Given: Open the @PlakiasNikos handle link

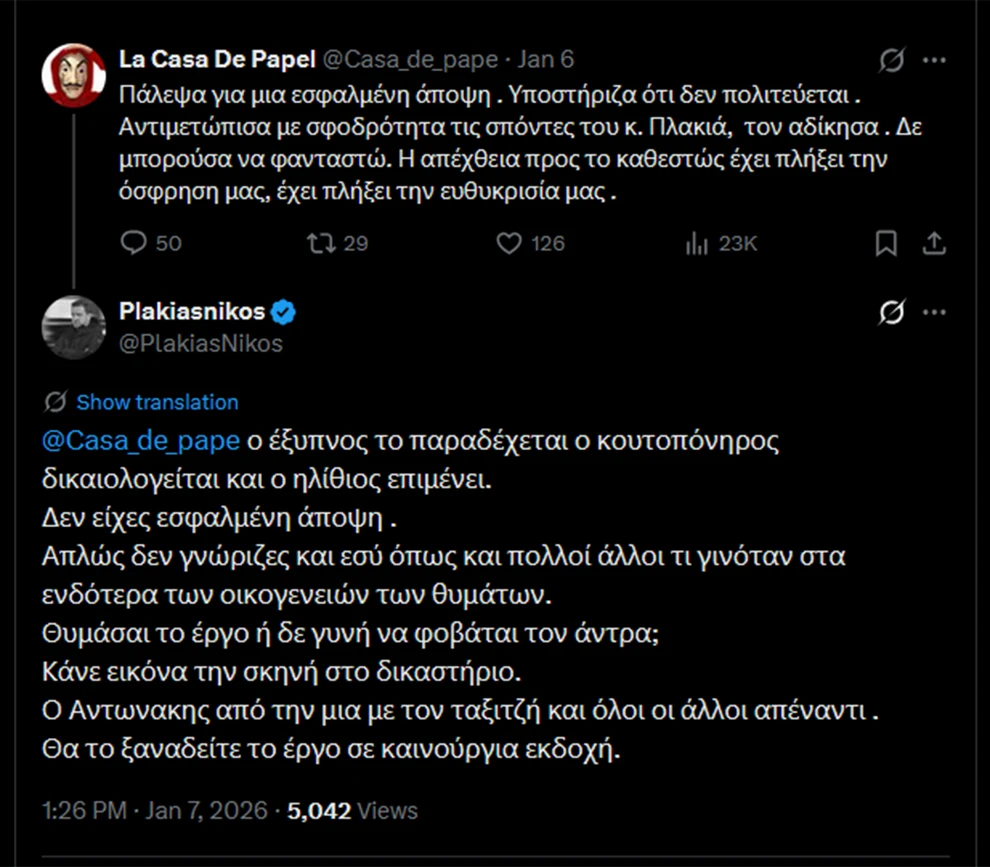Looking at the screenshot, I should click(x=201, y=343).
